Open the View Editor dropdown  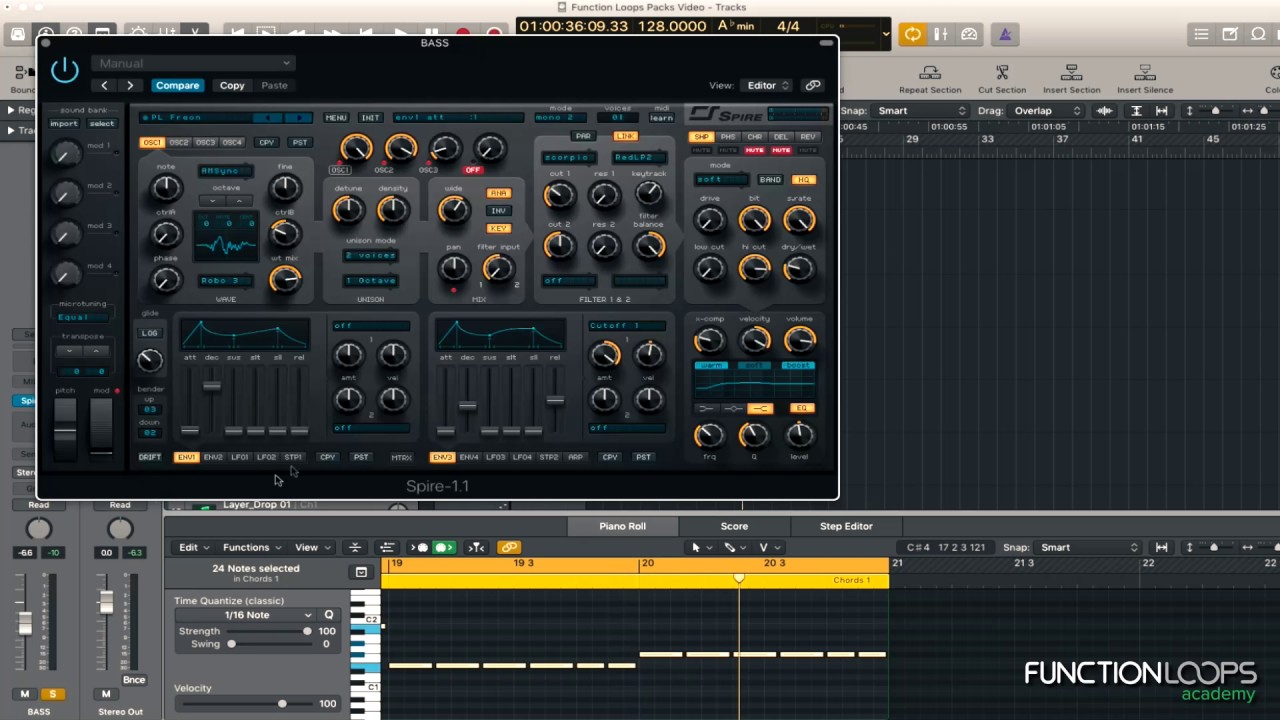(x=766, y=86)
